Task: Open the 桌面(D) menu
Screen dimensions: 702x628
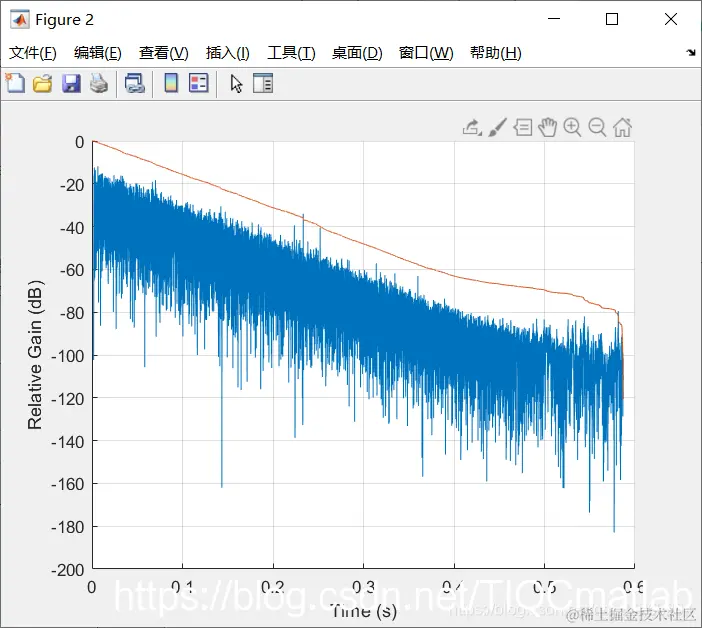Action: point(357,53)
